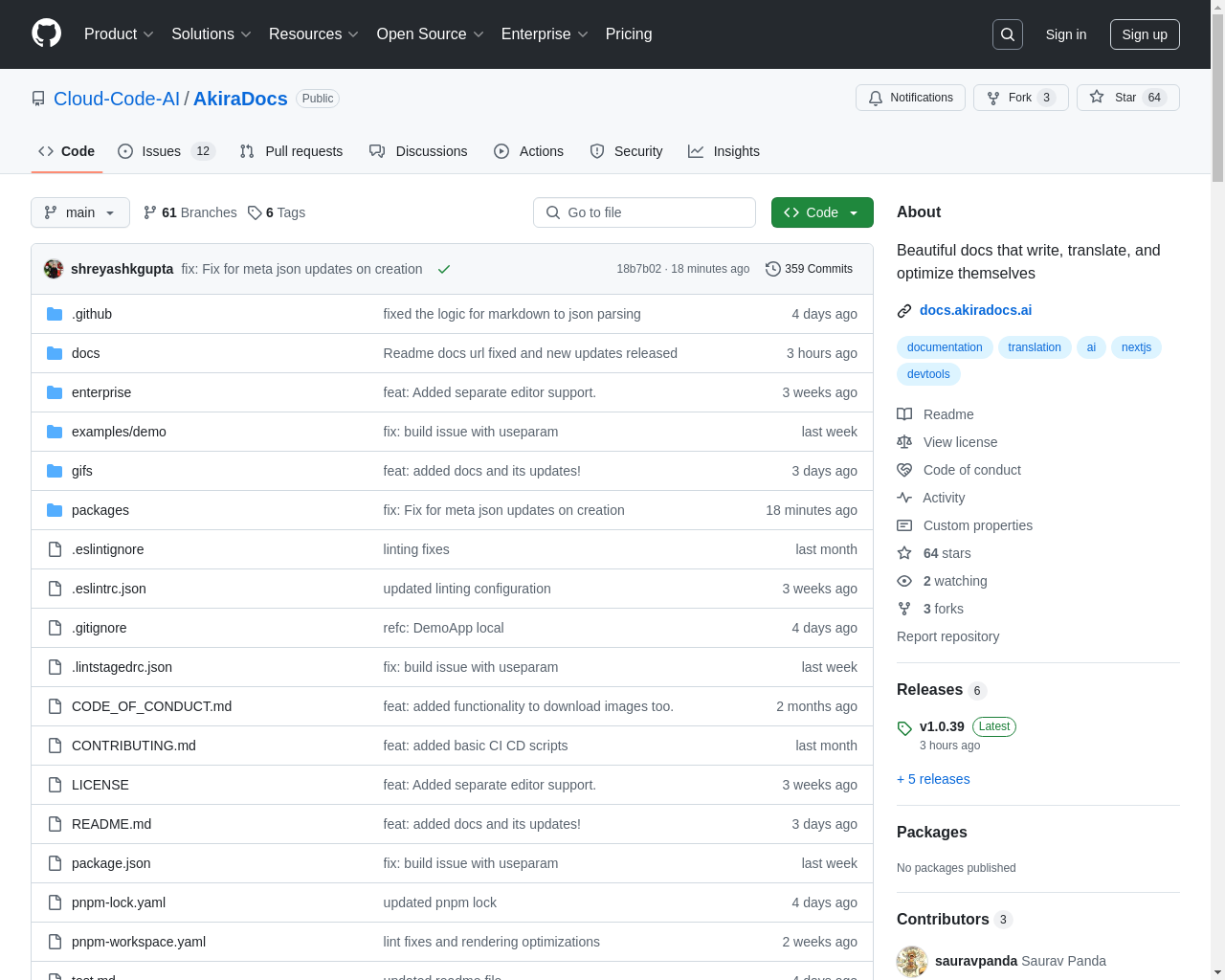Open the pnpm-lock.yaml file
Image resolution: width=1225 pixels, height=980 pixels.
click(x=119, y=902)
